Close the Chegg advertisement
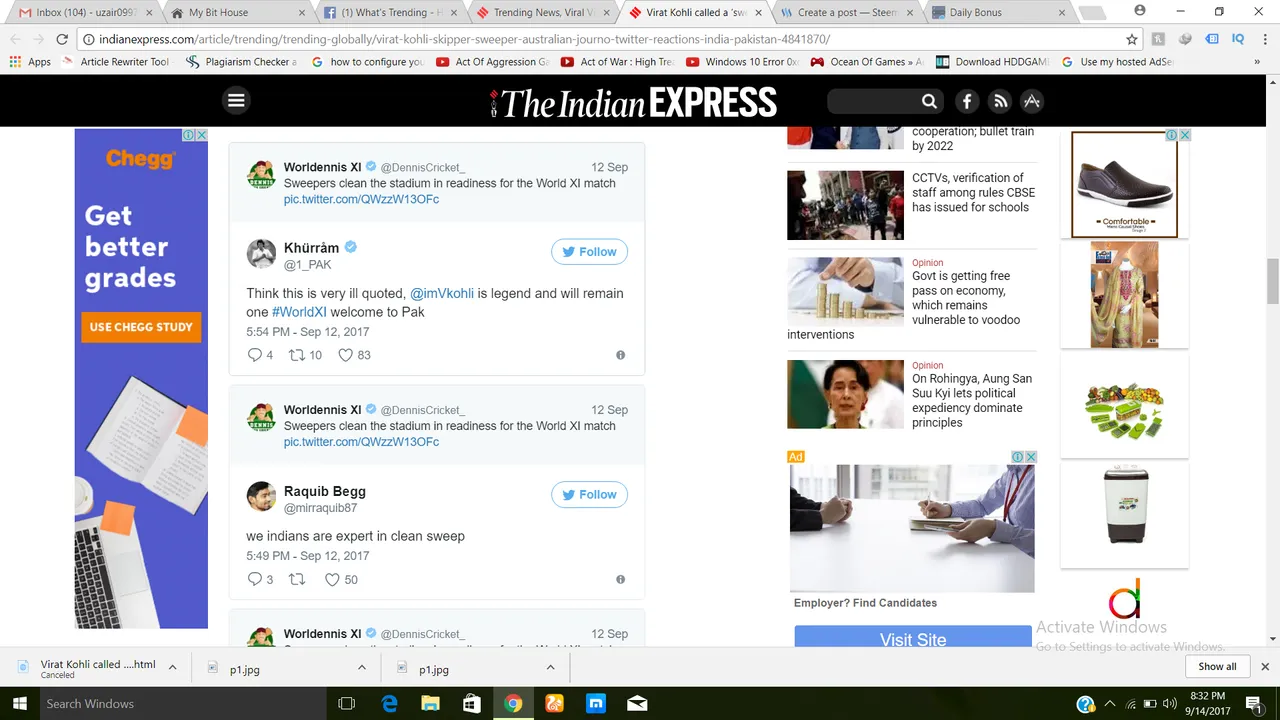1280x720 pixels. tap(201, 135)
